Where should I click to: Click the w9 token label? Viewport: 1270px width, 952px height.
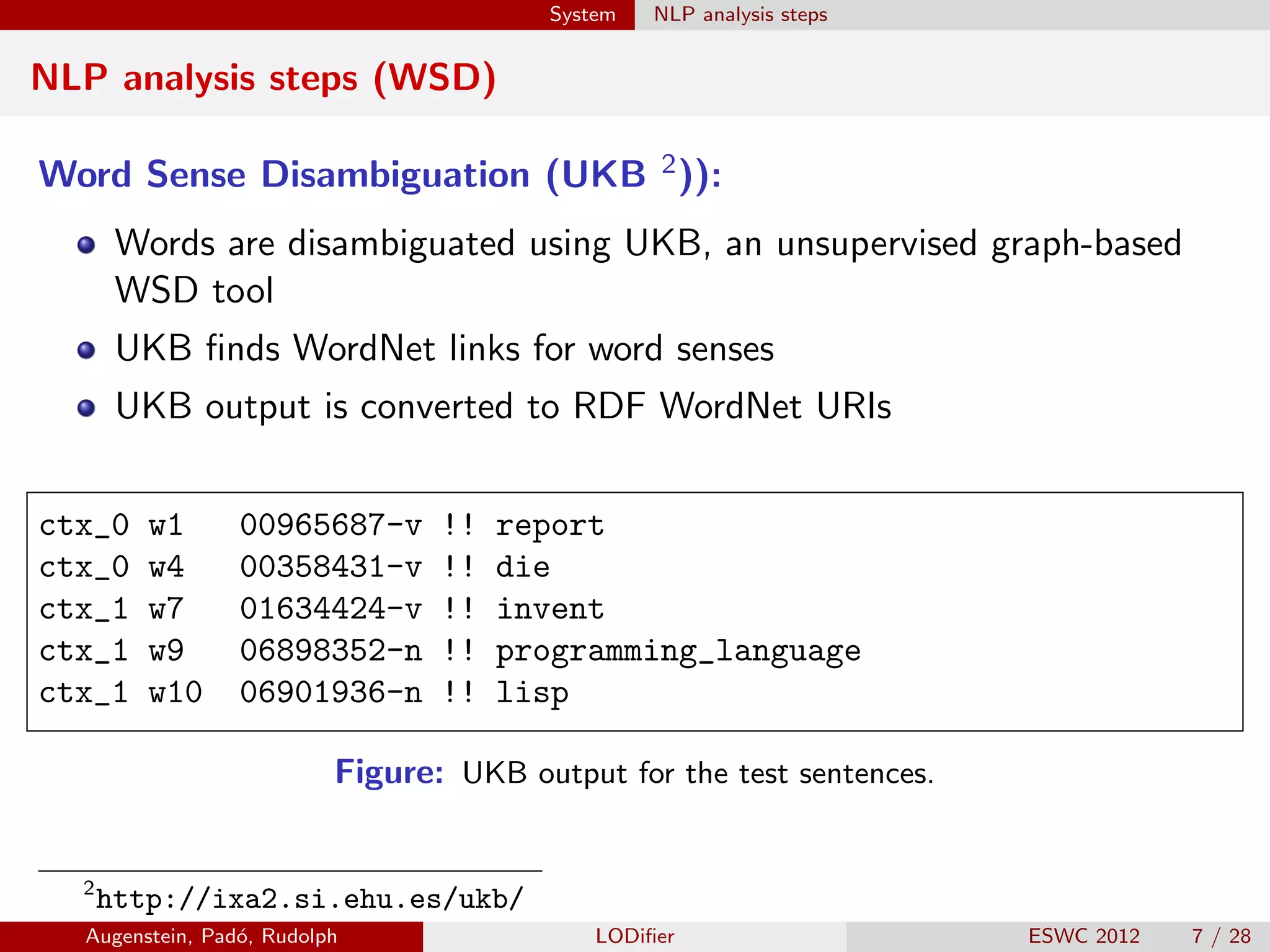point(166,650)
